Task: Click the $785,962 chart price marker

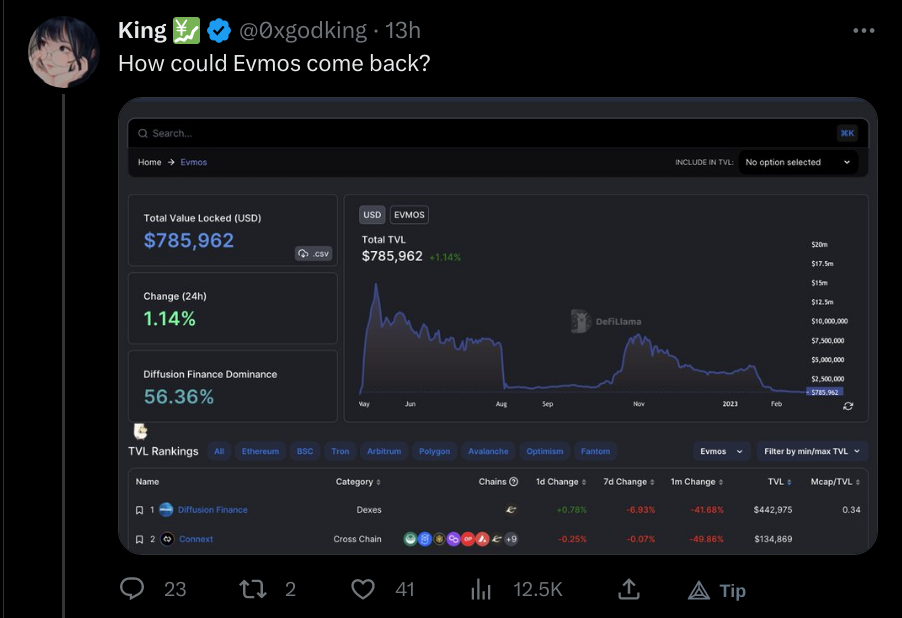Action: pyautogui.click(x=825, y=392)
